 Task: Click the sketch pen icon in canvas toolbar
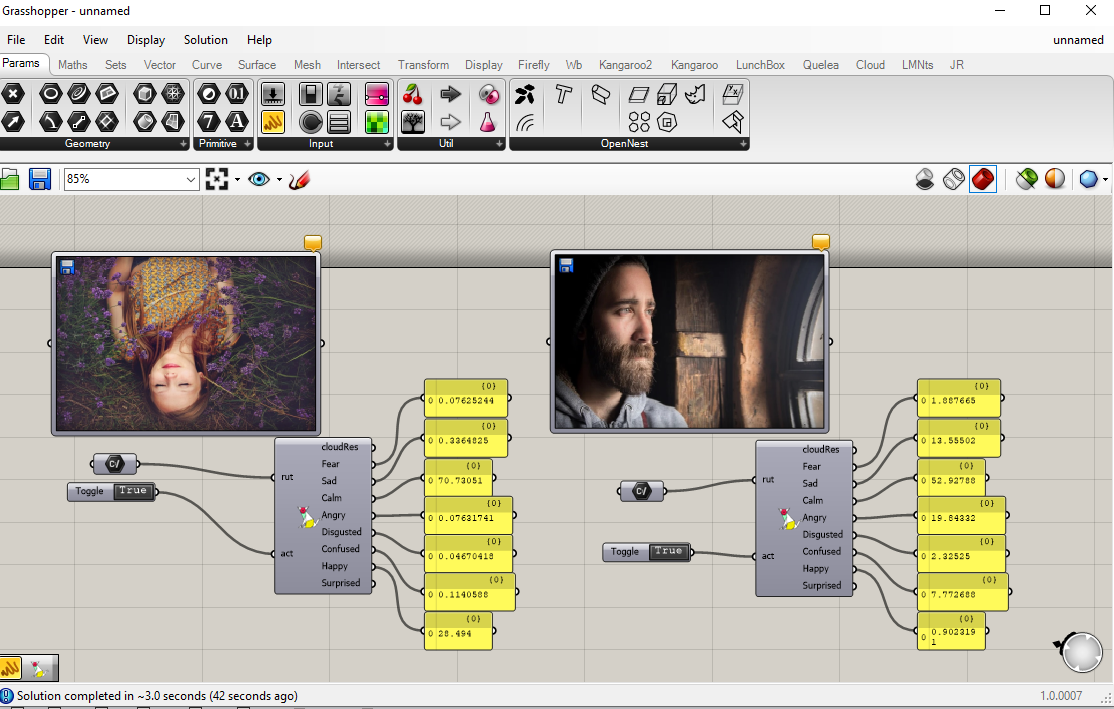coord(299,179)
